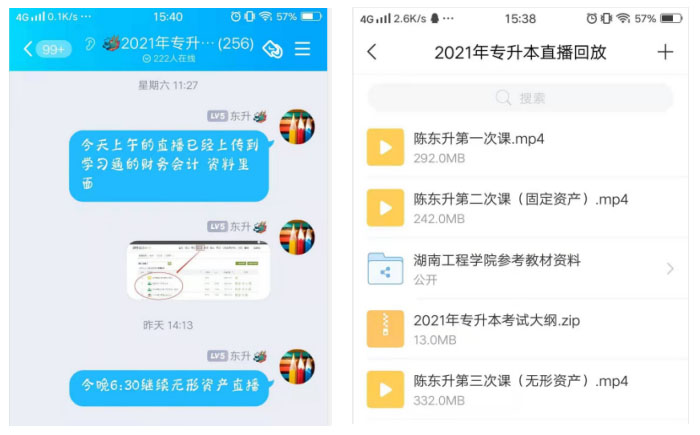
Task: Open the group apps icon left of hamburger menu
Action: [x=271, y=49]
